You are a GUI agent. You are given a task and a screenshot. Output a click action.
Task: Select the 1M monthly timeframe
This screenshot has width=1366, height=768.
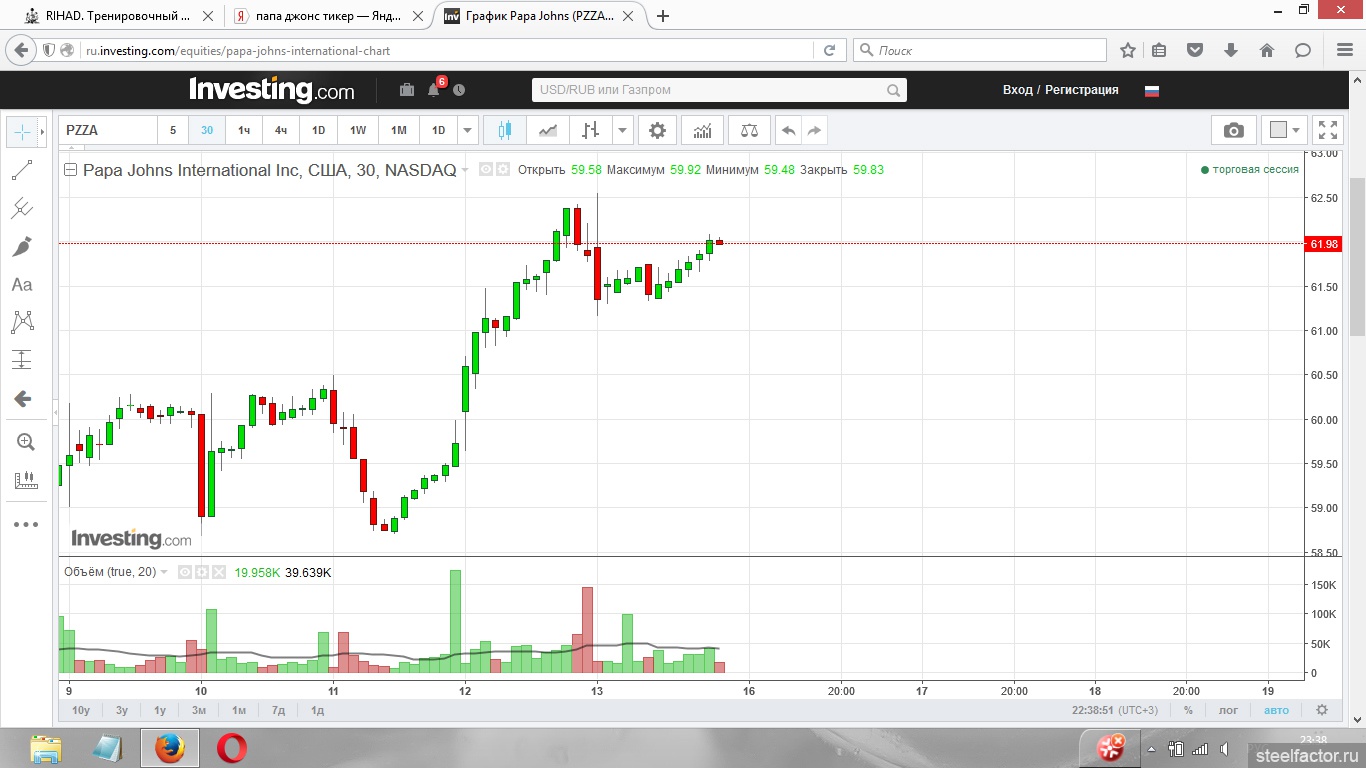point(398,130)
